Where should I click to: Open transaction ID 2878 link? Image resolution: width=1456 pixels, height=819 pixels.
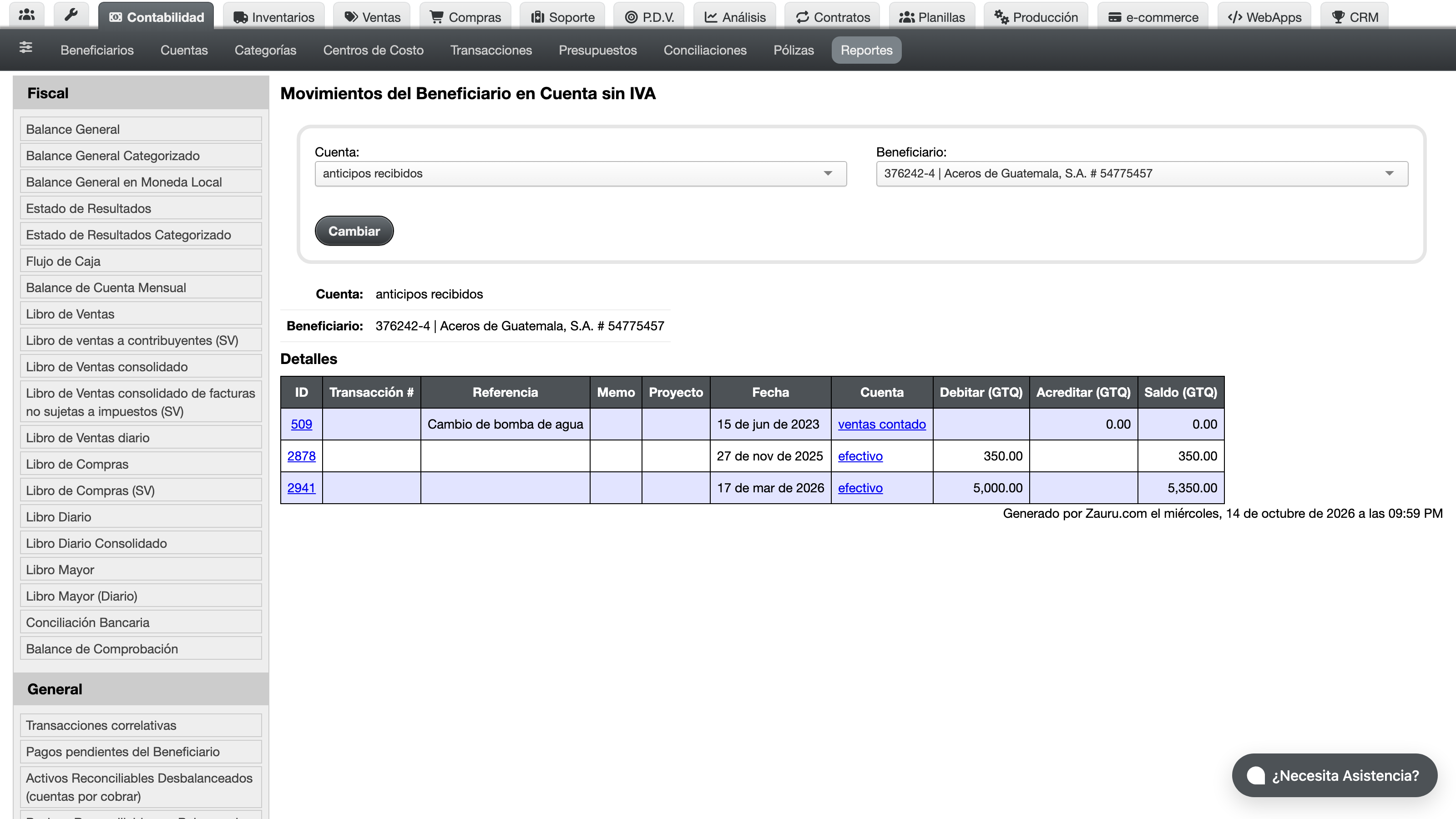(x=301, y=456)
